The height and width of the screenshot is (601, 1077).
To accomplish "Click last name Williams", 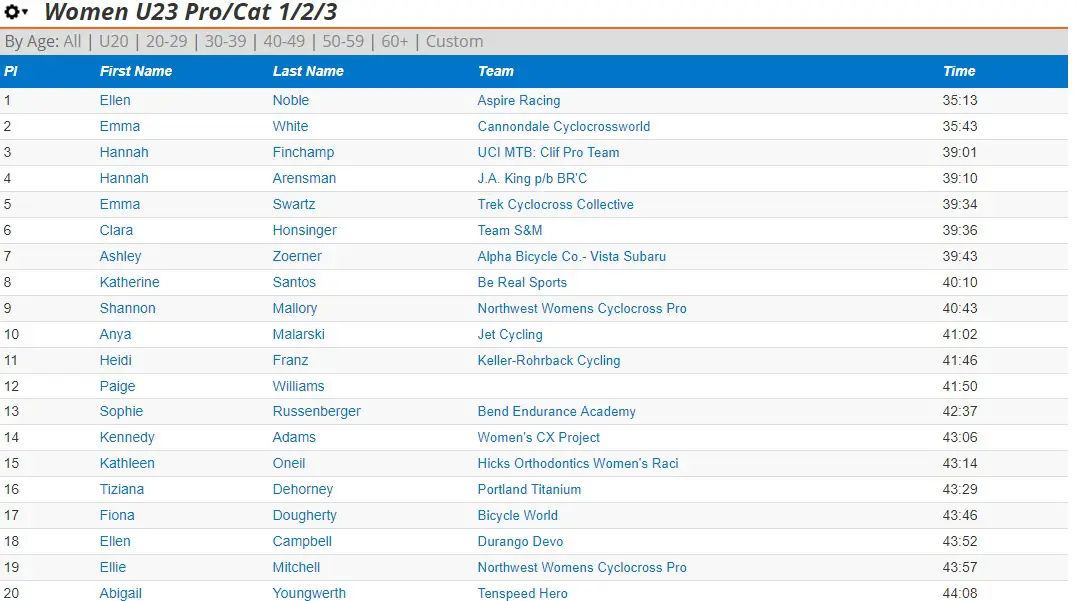I will point(298,386).
